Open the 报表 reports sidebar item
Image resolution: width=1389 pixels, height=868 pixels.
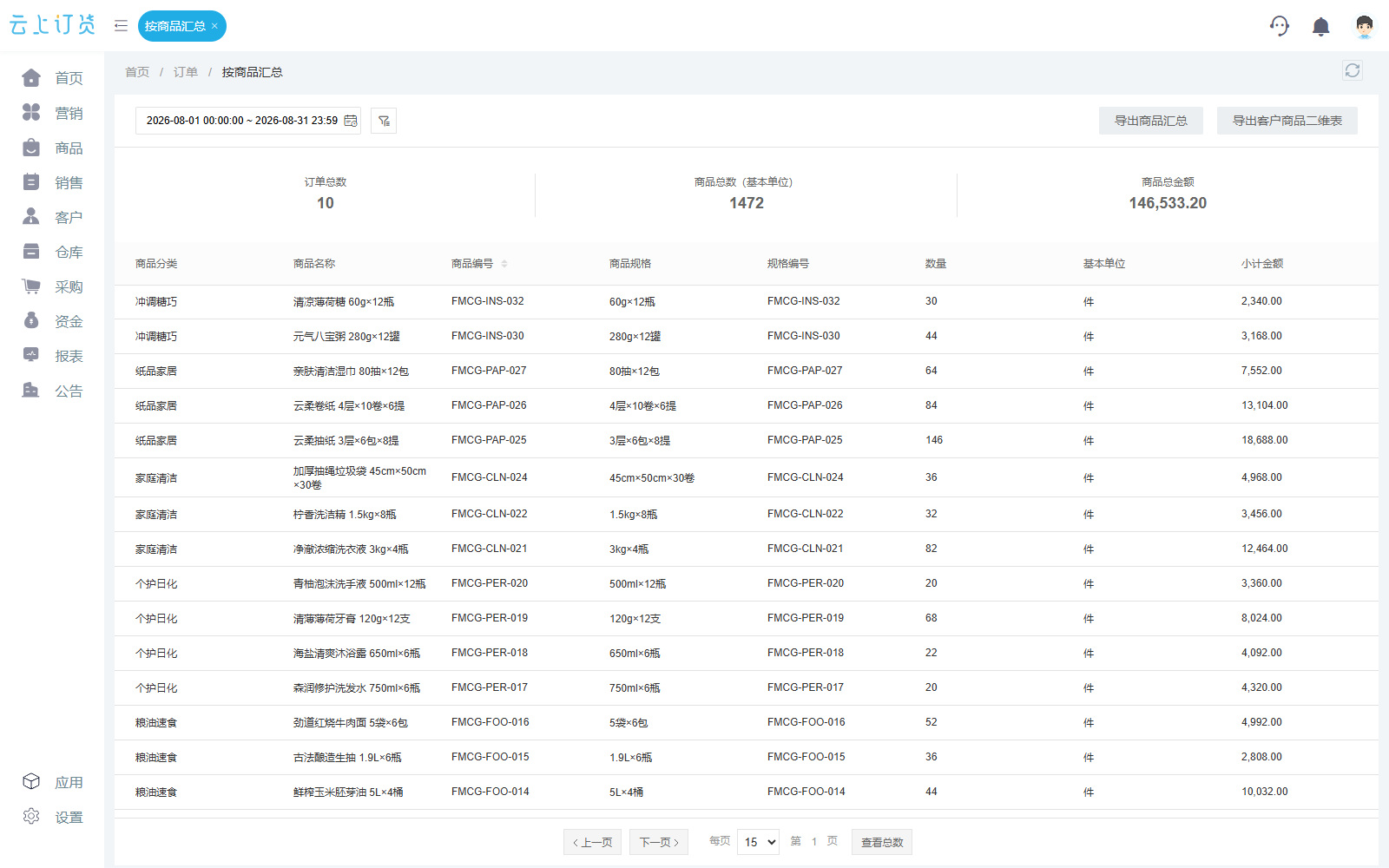point(52,356)
